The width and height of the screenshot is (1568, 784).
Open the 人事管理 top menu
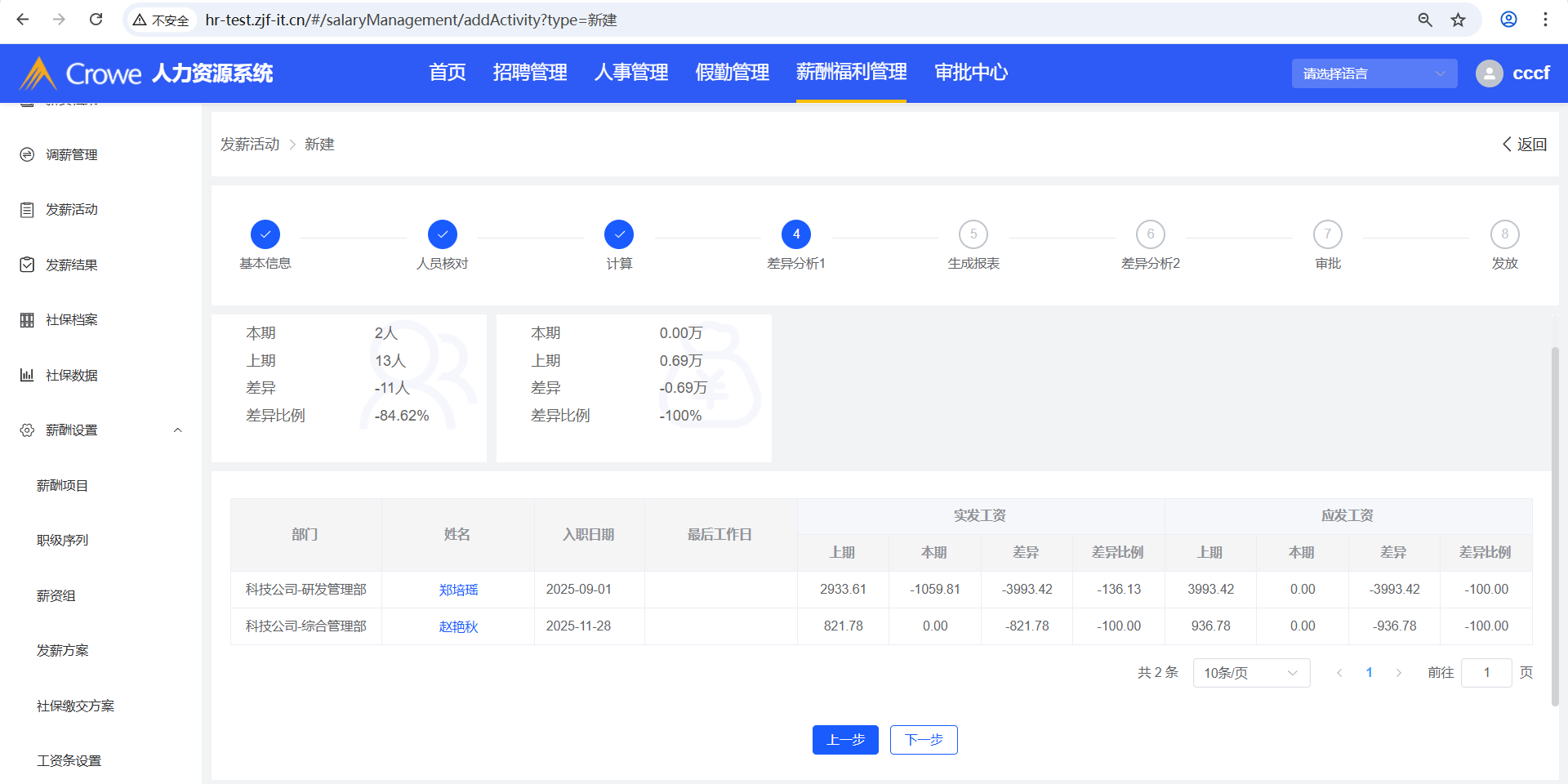coord(630,73)
